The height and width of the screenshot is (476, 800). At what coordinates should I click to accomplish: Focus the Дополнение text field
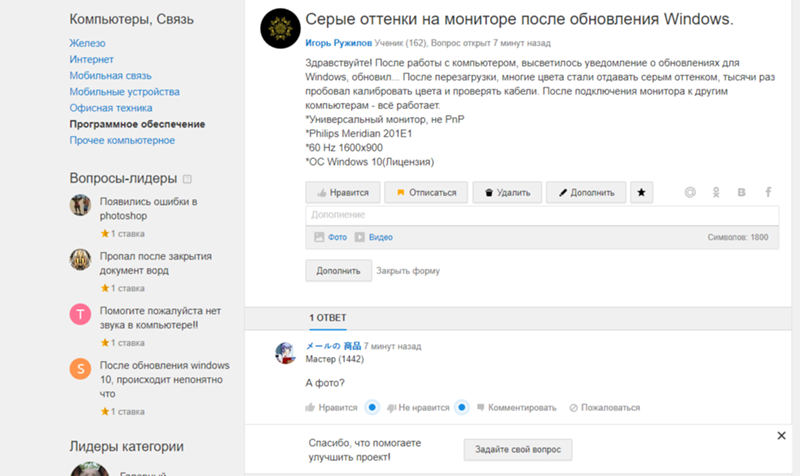(x=542, y=215)
